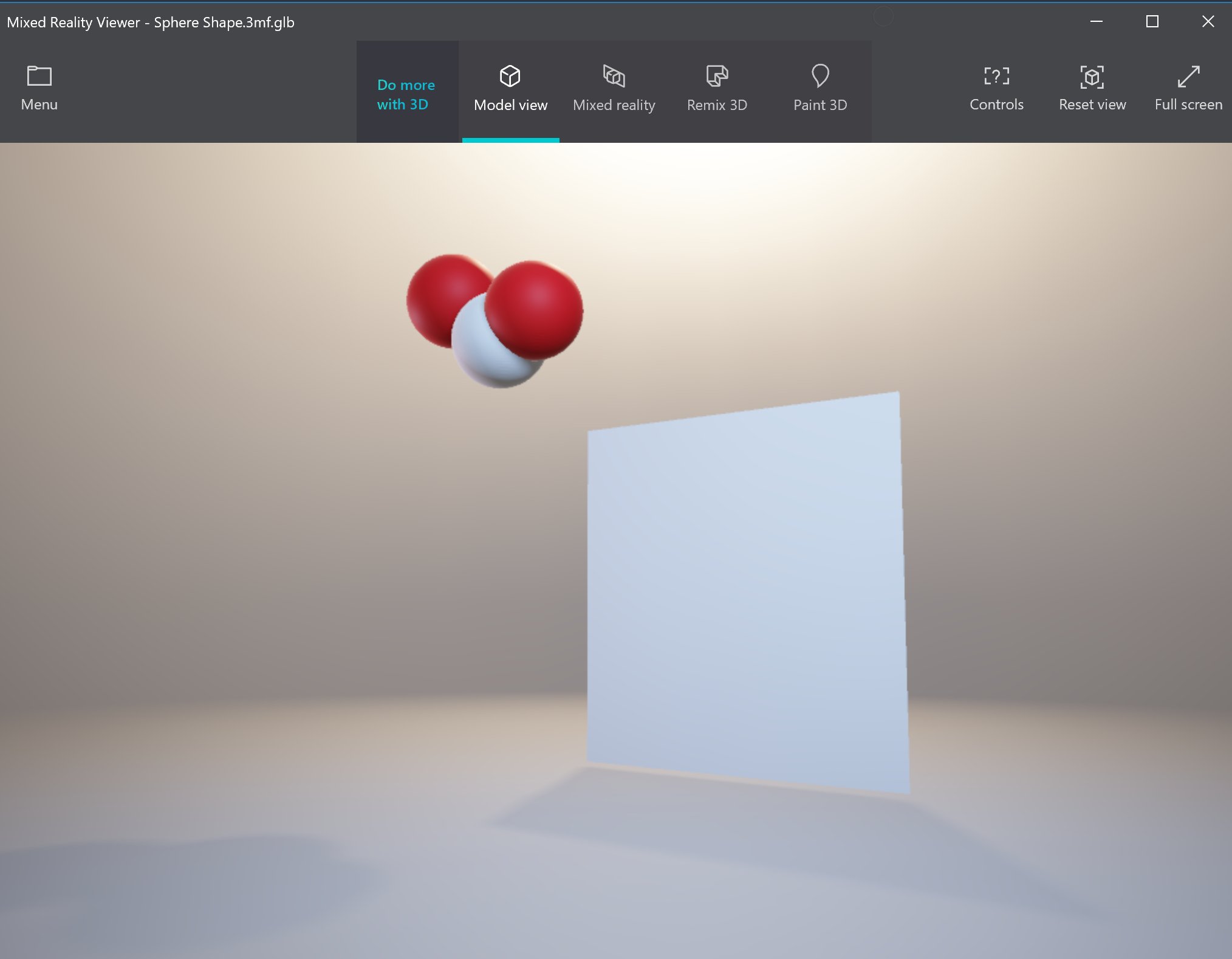Click the light blue plane object
The width and height of the screenshot is (1232, 959).
[x=746, y=593]
